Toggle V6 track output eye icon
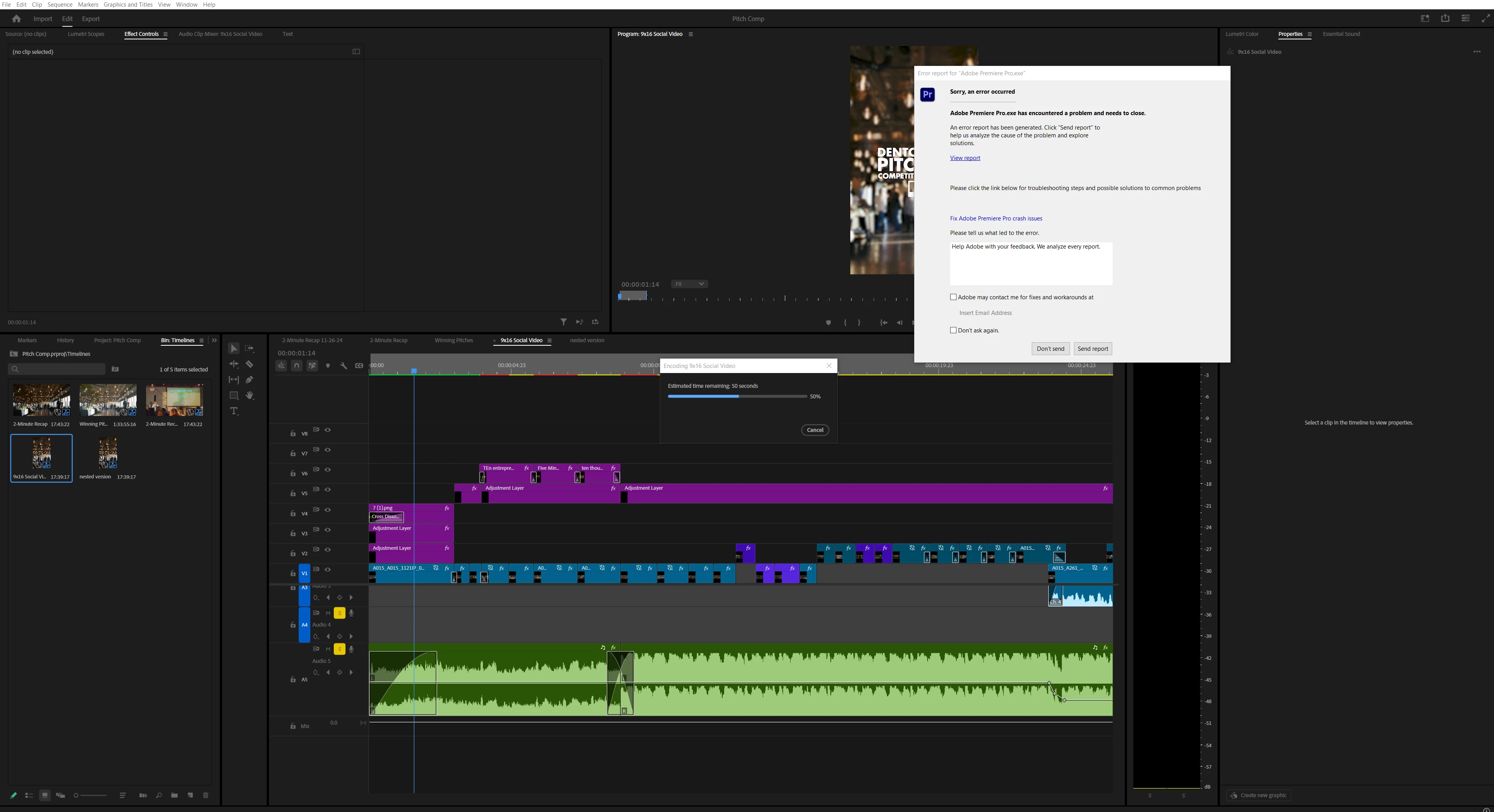 [328, 470]
